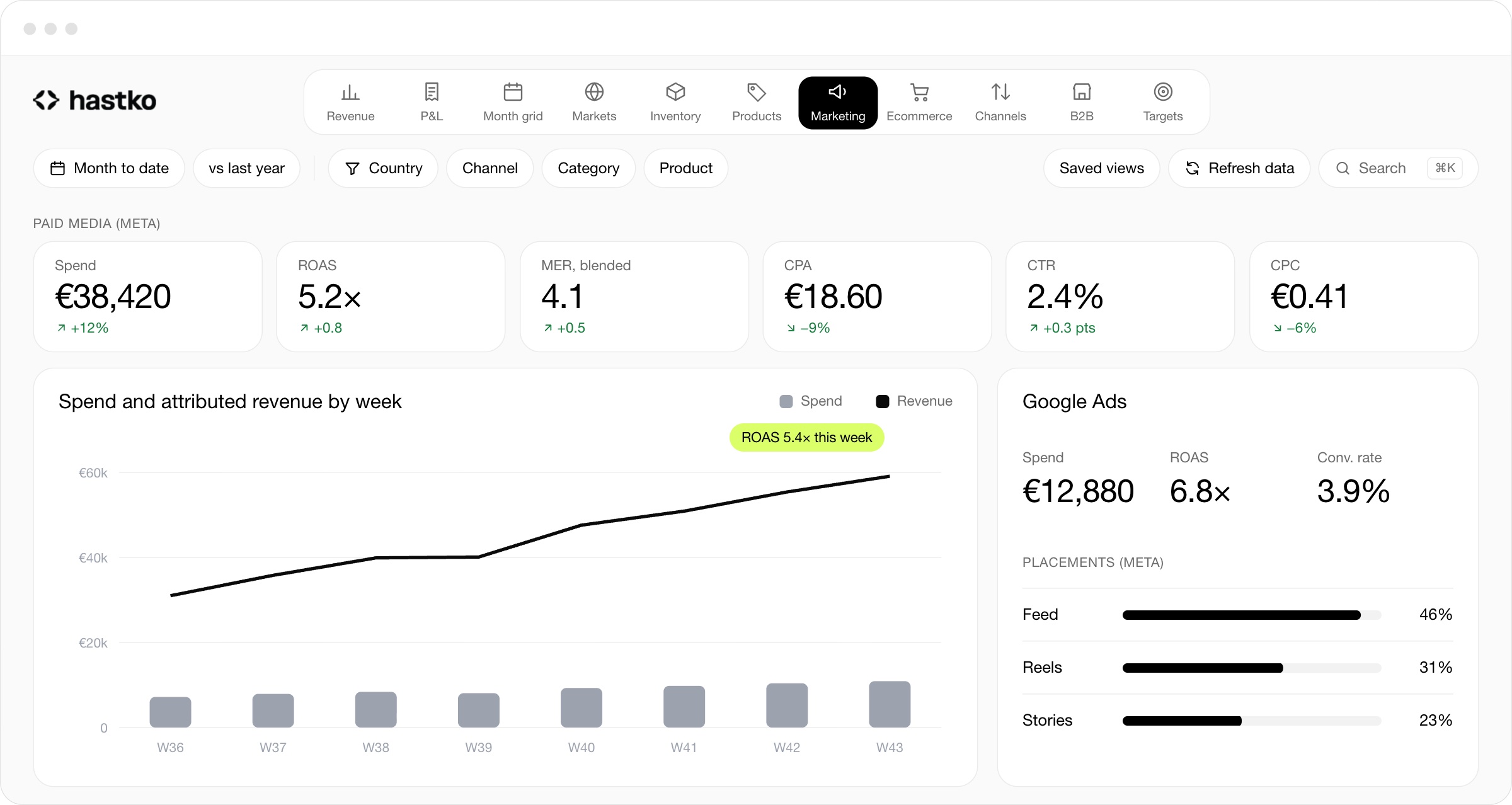The image size is (1512, 805).
Task: Click the Feed placement progress bar
Action: (1252, 615)
